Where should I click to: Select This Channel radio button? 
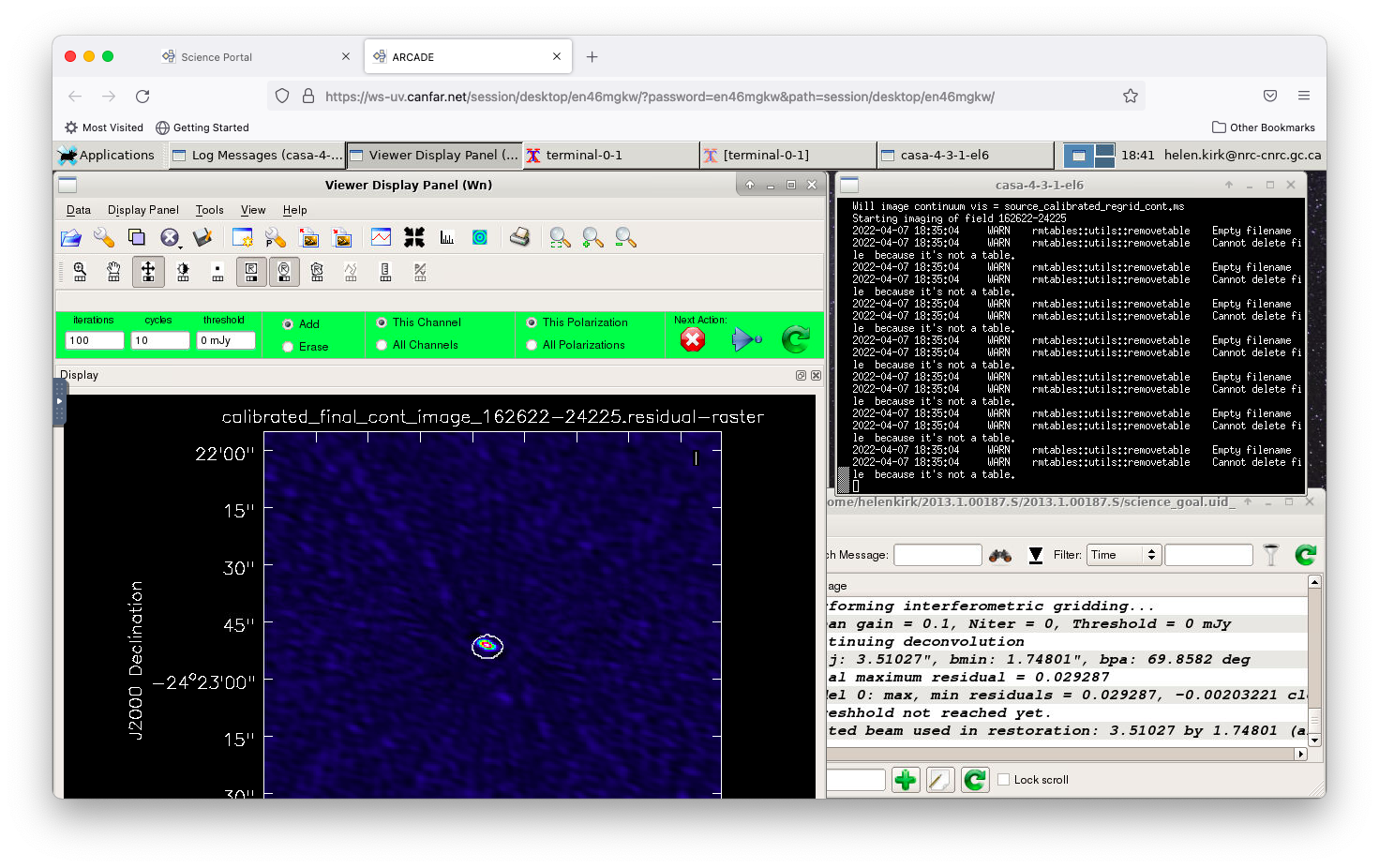coord(382,322)
